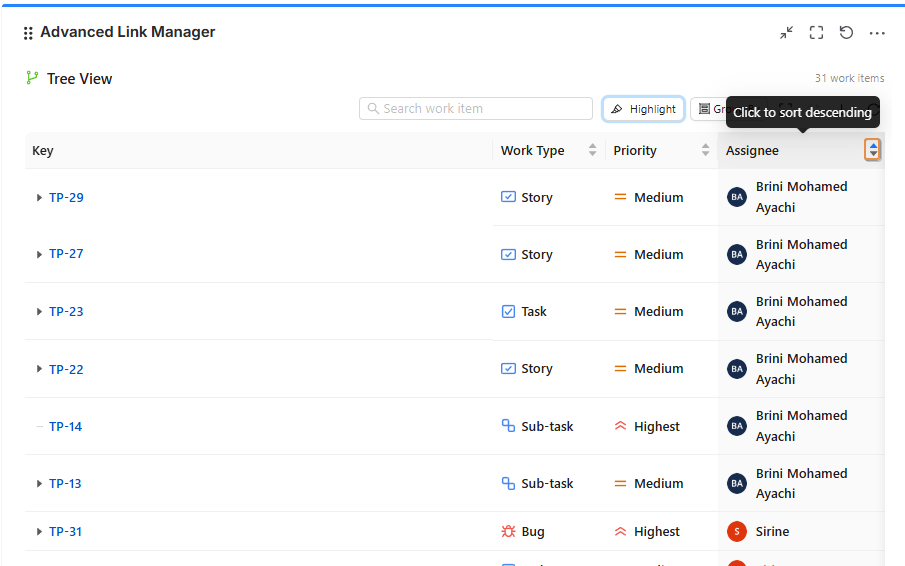Image resolution: width=905 pixels, height=566 pixels.
Task: Focus the Search work item field
Action: click(x=476, y=109)
